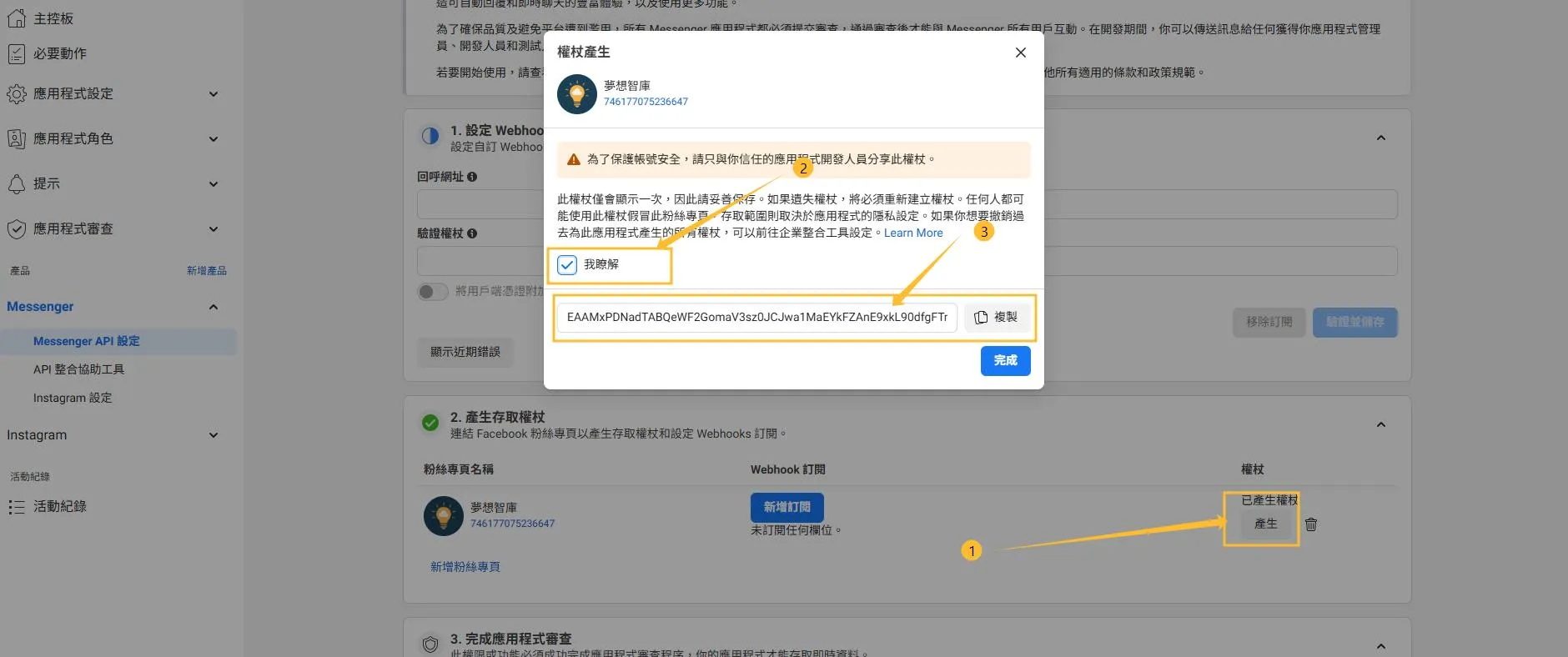Click 夢想智庫 page avatar in table row
Screen dimensions: 1568x657
[444, 516]
